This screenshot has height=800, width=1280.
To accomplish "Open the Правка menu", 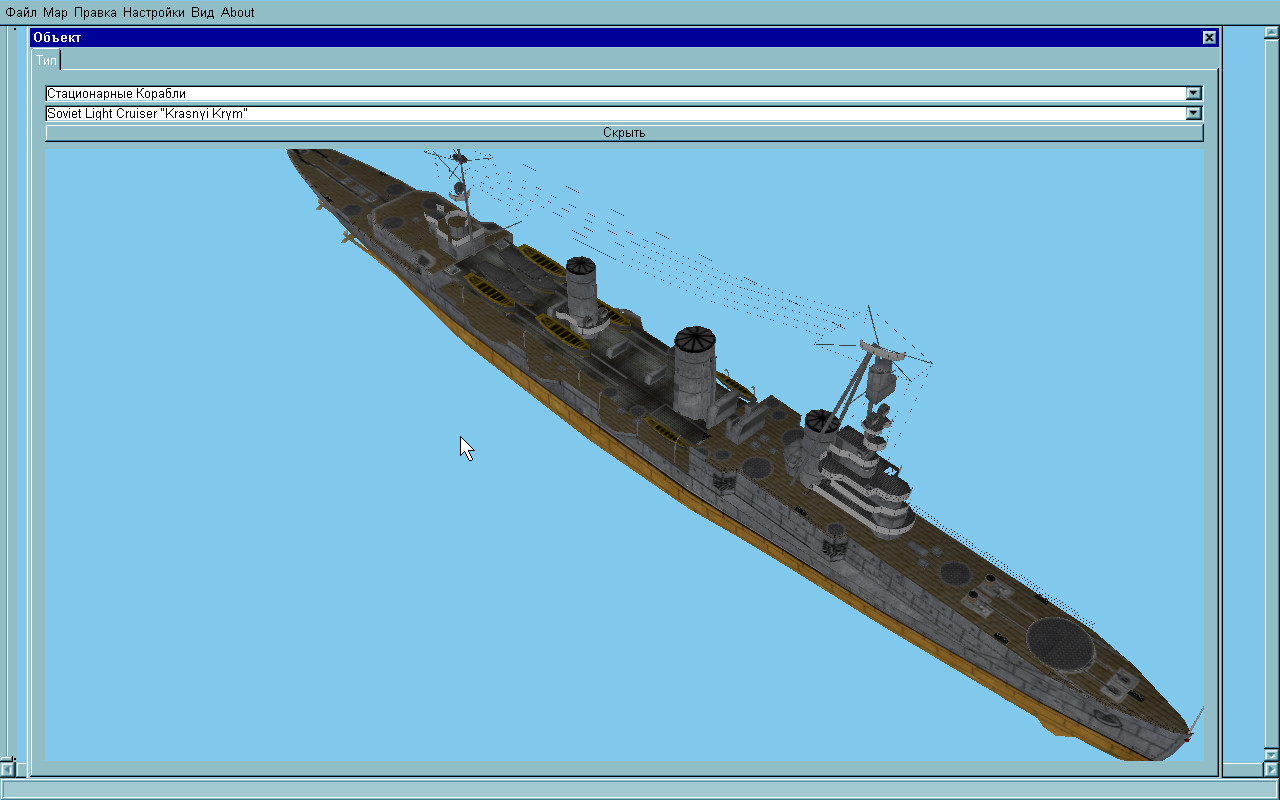I will pos(95,12).
